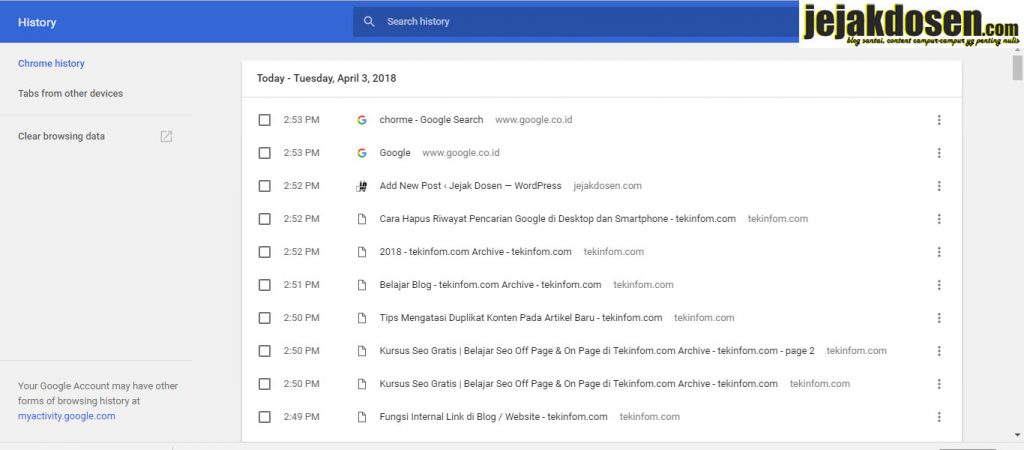Open the myactivity.google.com link

(x=67, y=416)
